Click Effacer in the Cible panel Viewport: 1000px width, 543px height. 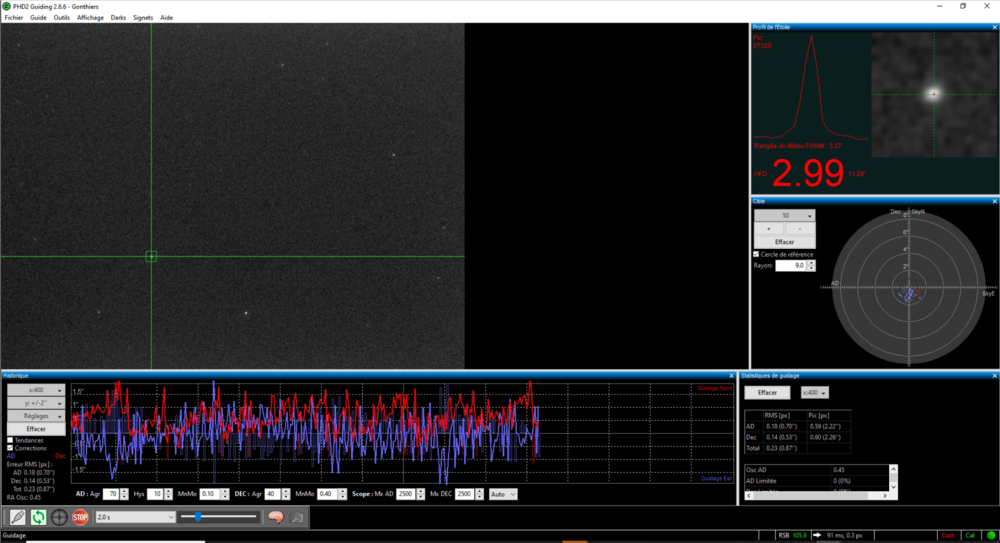(784, 242)
